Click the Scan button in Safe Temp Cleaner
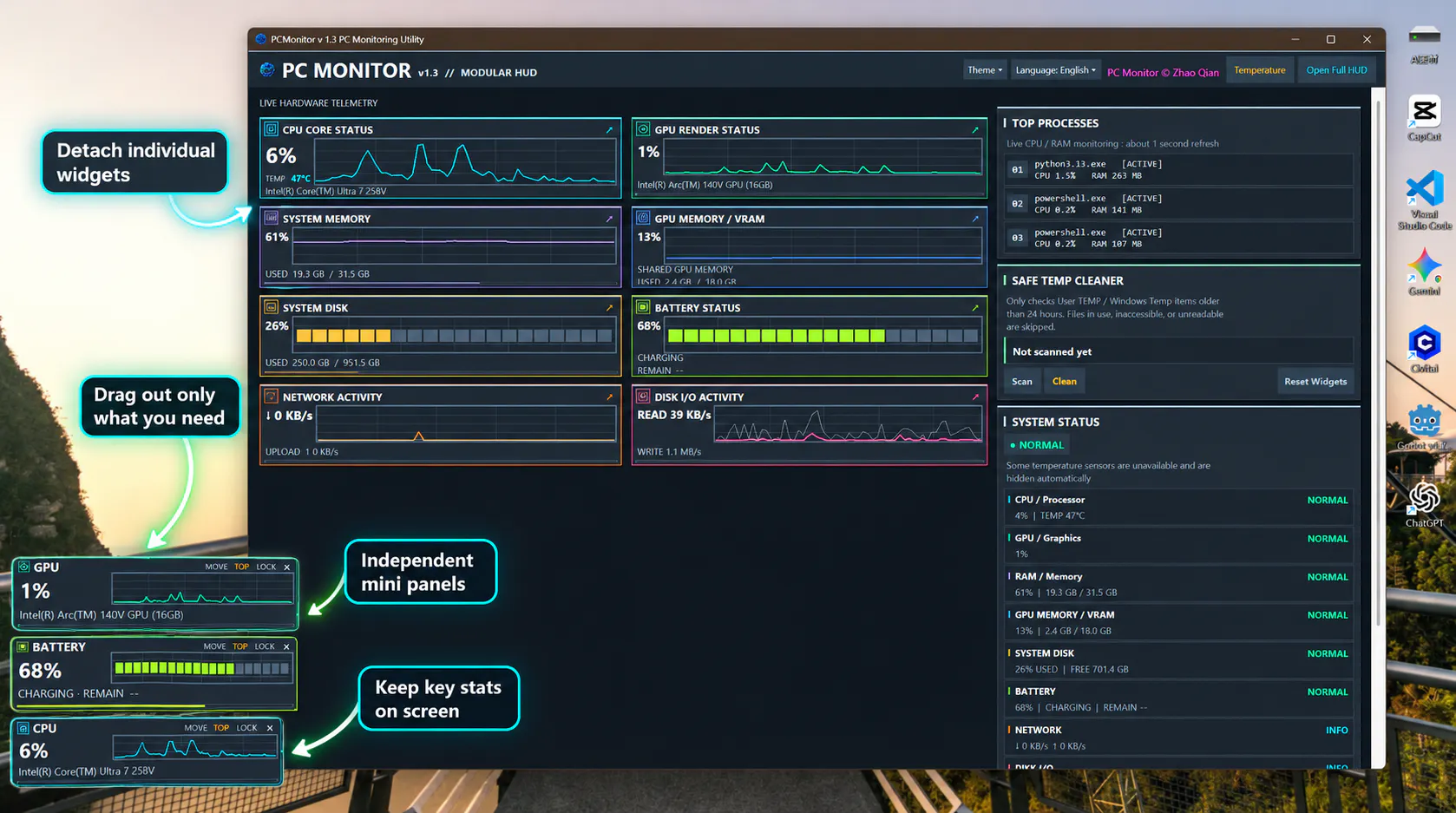This screenshot has width=1456, height=813. pos(1022,382)
